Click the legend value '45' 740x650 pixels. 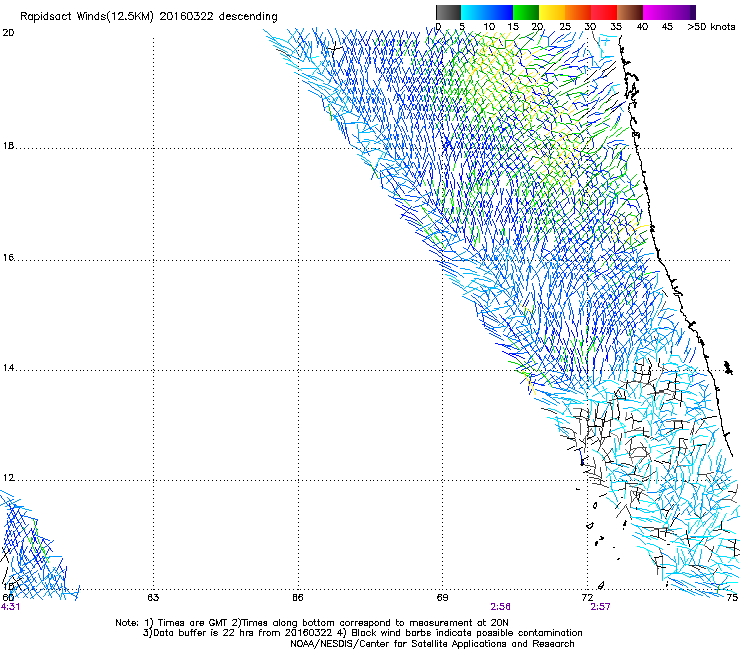pos(667,27)
